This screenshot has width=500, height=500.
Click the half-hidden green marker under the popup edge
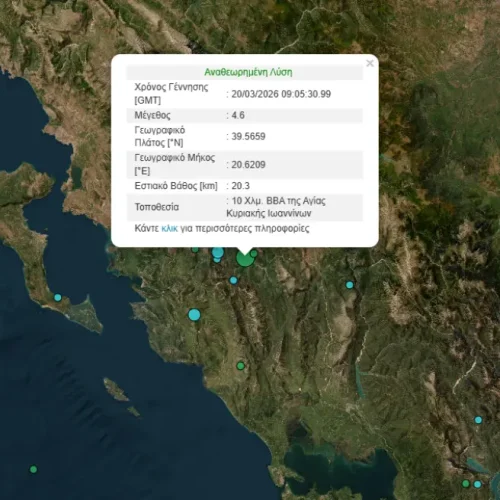tap(195, 249)
